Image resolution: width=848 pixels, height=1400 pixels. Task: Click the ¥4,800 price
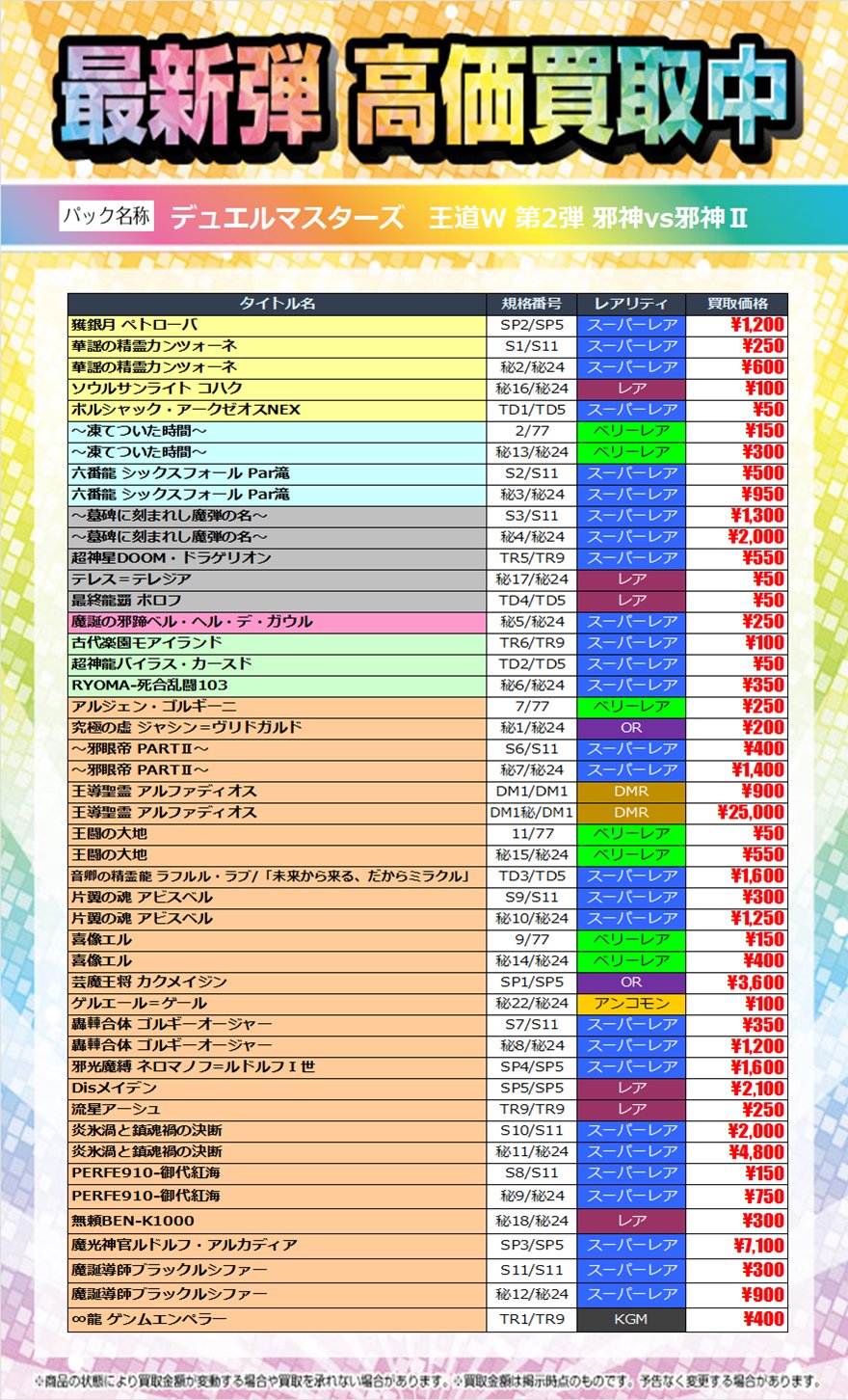[756, 1152]
